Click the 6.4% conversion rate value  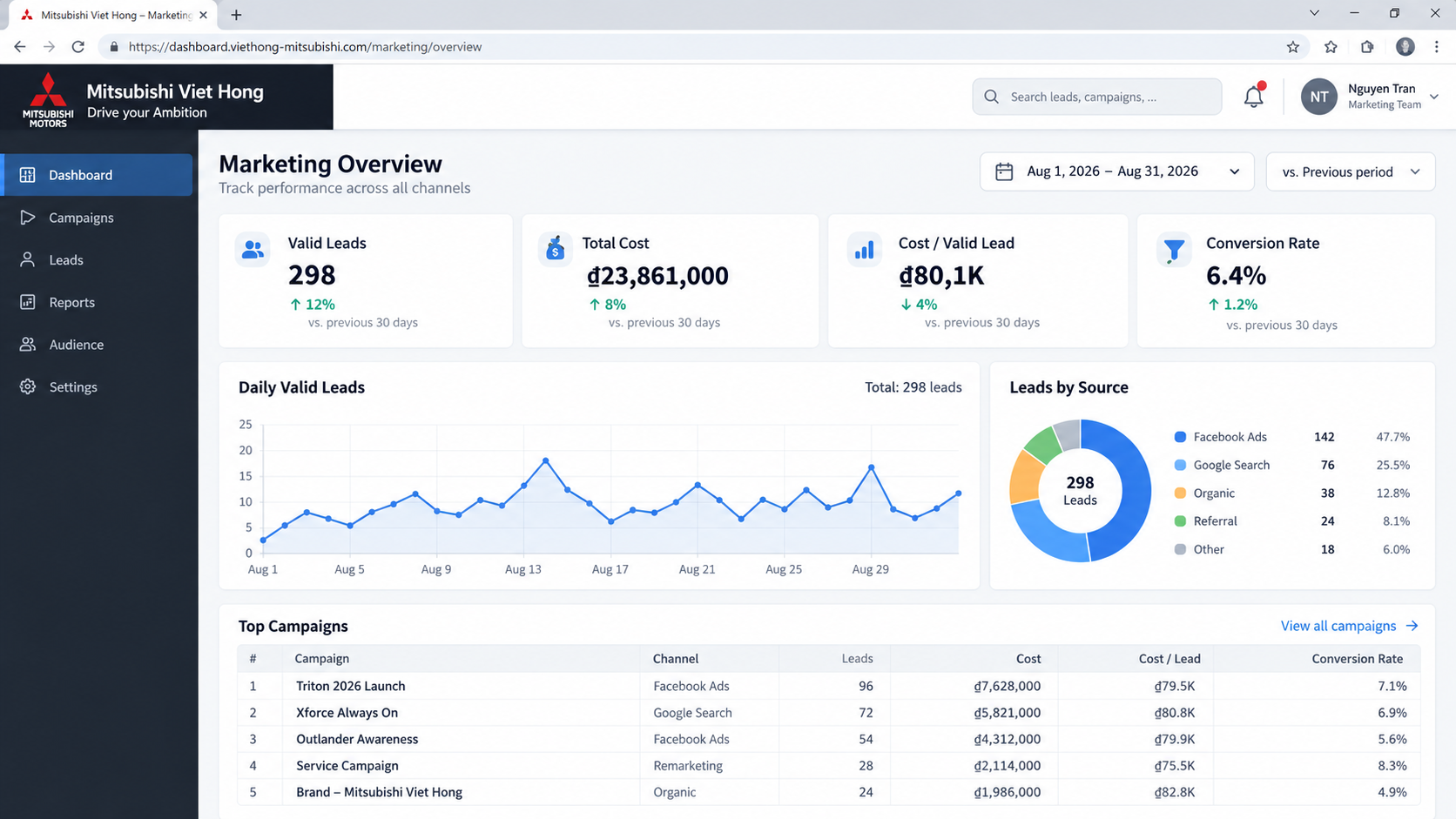pos(1236,276)
